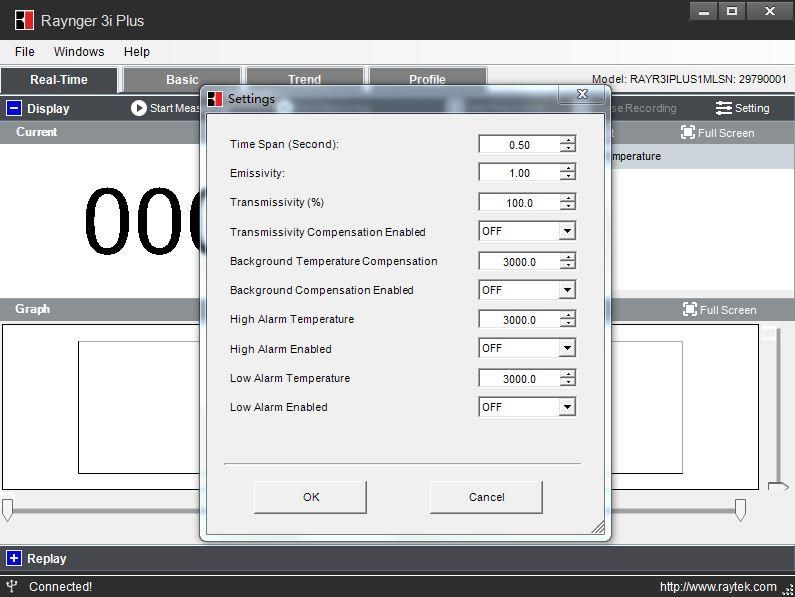The image size is (795, 597).
Task: Click Full Screen icon in Current panel
Action: coord(688,132)
